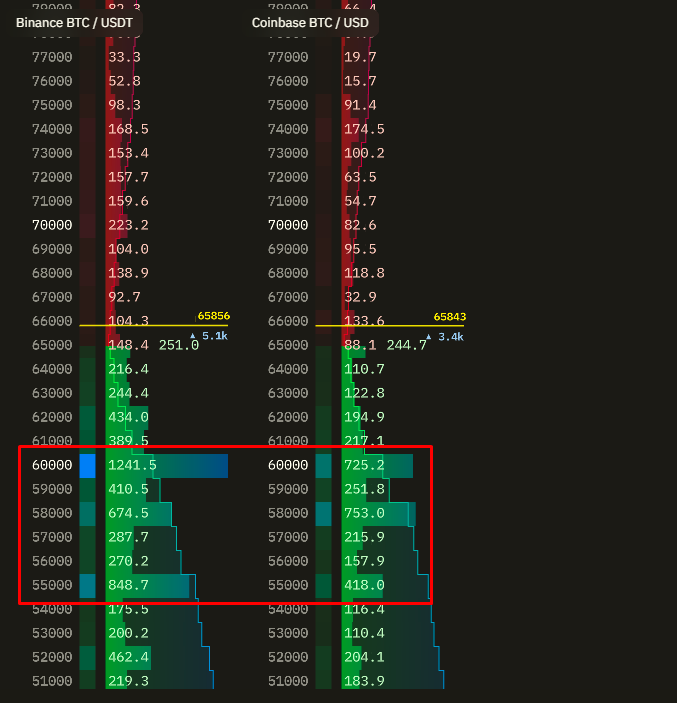Viewport: 677px width, 703px height.
Task: Click Coinbase ask volume 88.1 at 65000
Action: (x=360, y=345)
